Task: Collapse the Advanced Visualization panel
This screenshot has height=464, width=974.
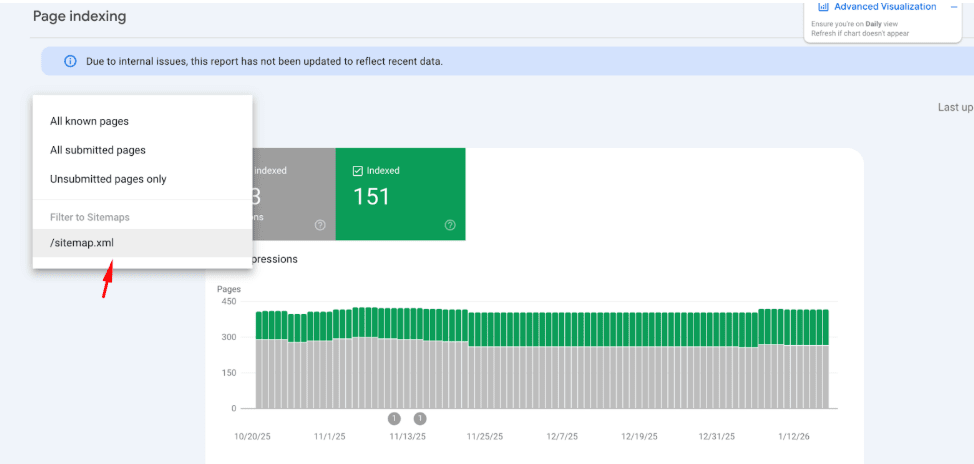Action: pos(953,7)
